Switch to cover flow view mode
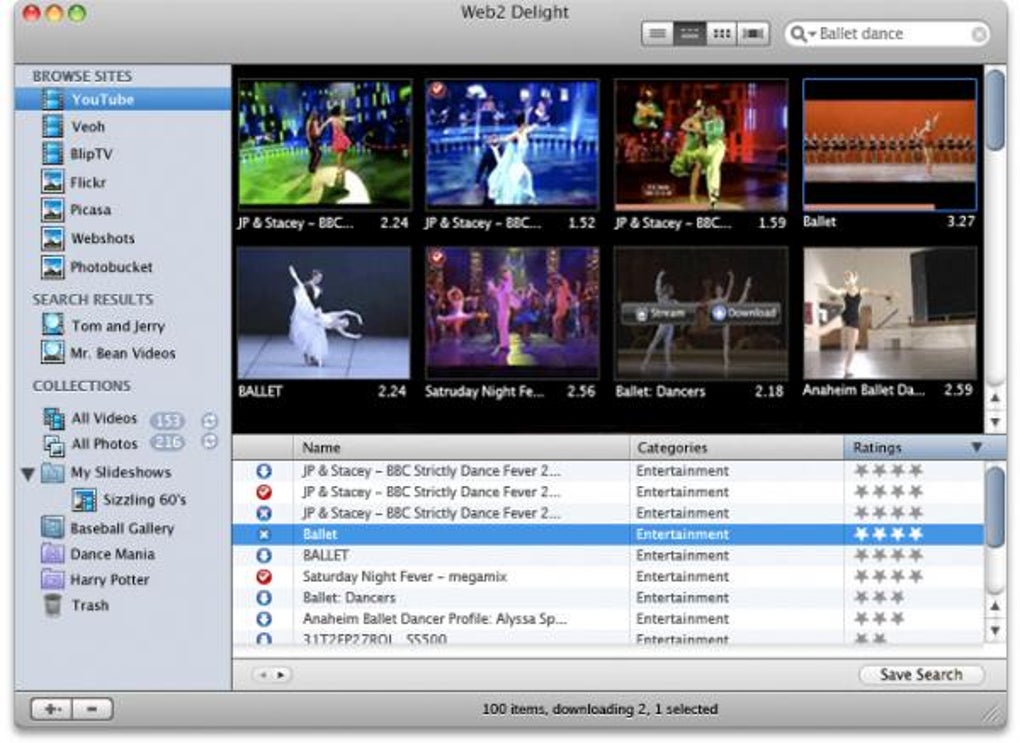Viewport: 1020px width, 743px height. pyautogui.click(x=753, y=34)
